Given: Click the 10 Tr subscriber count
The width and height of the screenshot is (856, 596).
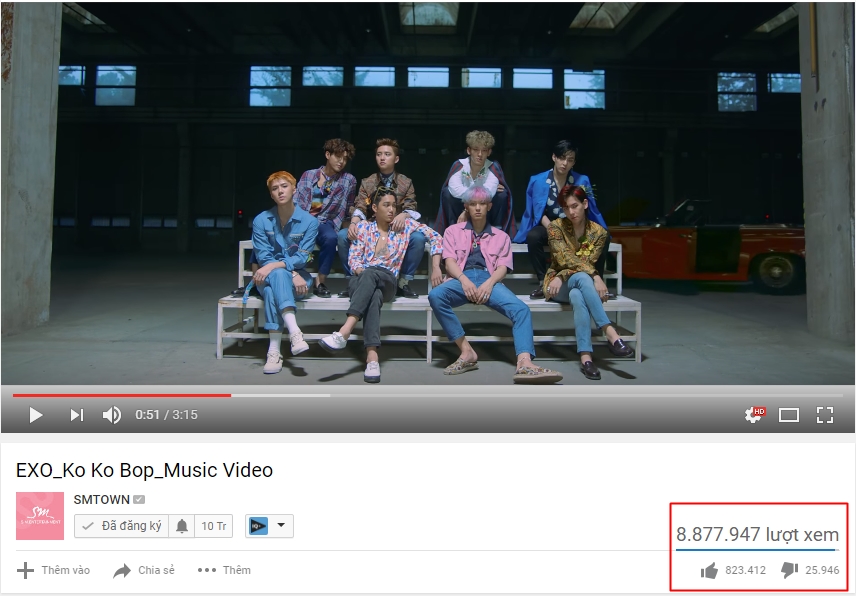Looking at the screenshot, I should [213, 526].
